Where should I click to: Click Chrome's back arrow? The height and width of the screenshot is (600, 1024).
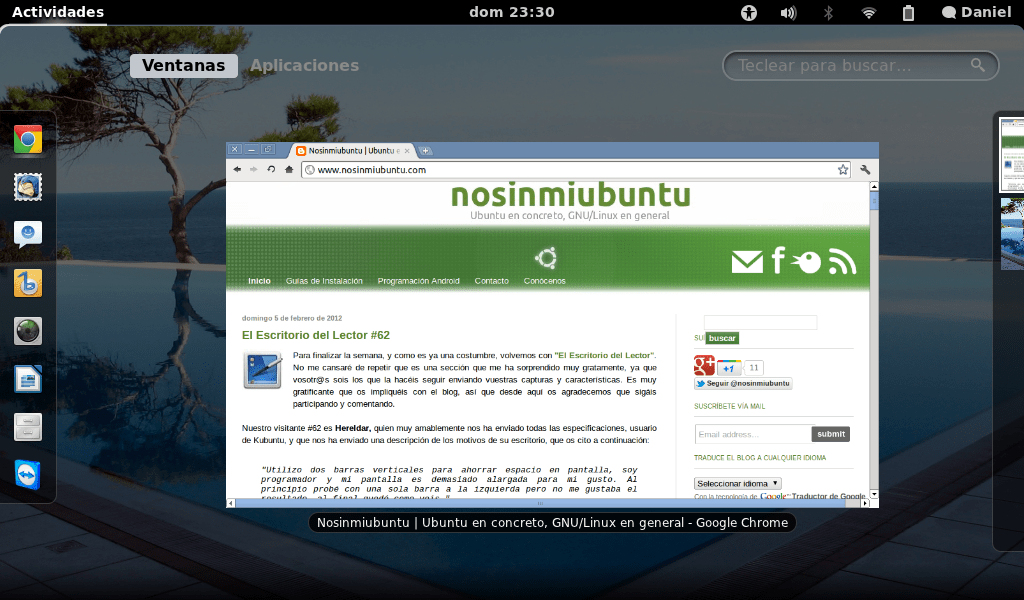237,170
